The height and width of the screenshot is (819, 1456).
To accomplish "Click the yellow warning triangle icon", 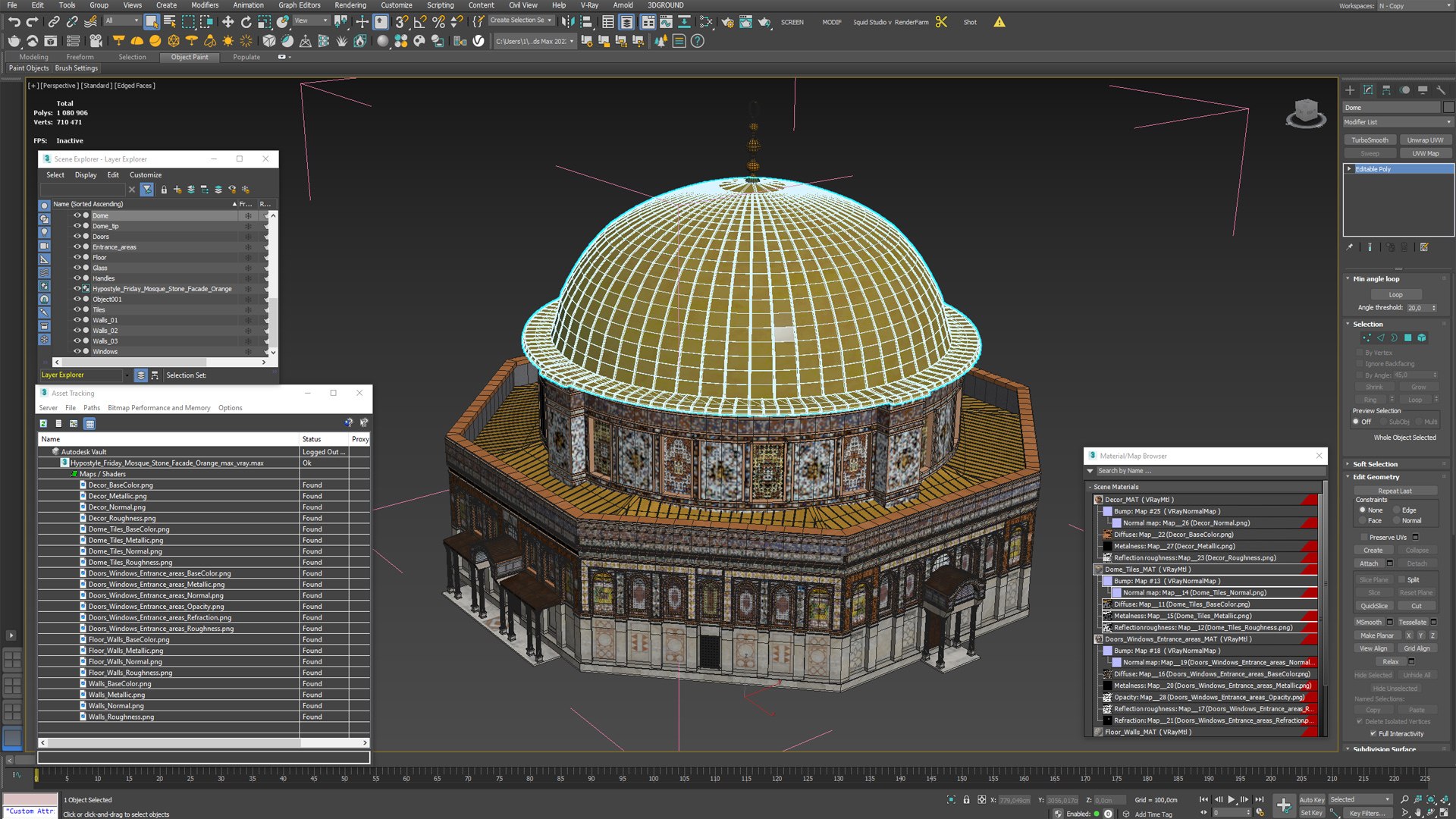I will tap(999, 22).
